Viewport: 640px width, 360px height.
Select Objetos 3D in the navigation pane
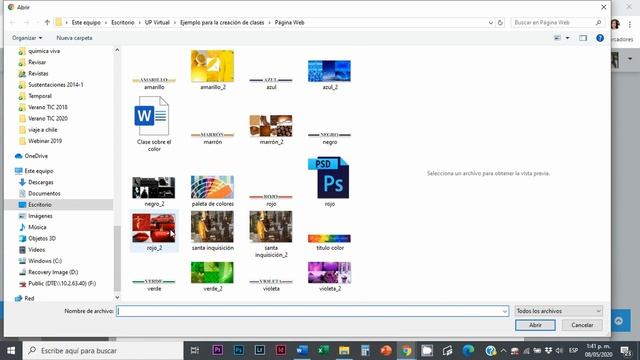[42, 238]
